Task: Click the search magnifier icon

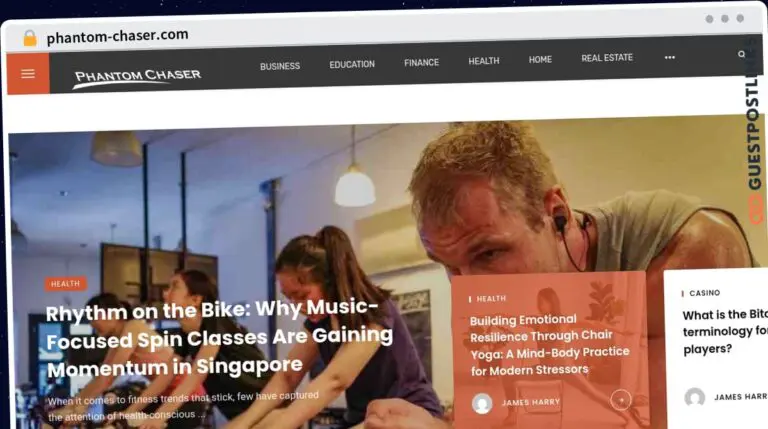Action: click(742, 54)
